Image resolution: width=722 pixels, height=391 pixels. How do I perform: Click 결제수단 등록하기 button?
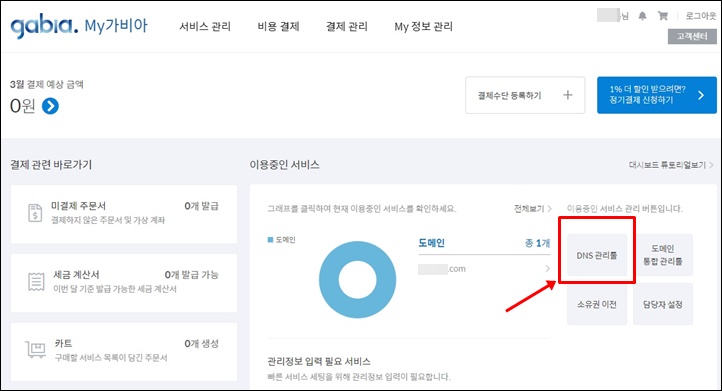525,95
